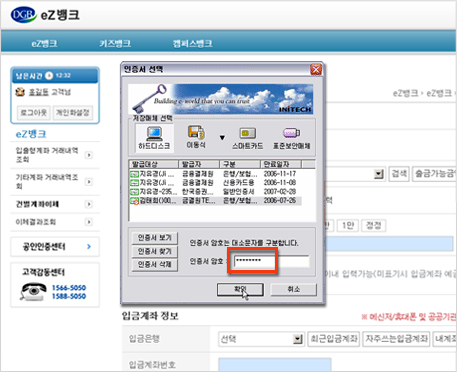Viewport: 457px width, 372px height.
Task: Click the 로그아웃 button
Action: [x=33, y=113]
